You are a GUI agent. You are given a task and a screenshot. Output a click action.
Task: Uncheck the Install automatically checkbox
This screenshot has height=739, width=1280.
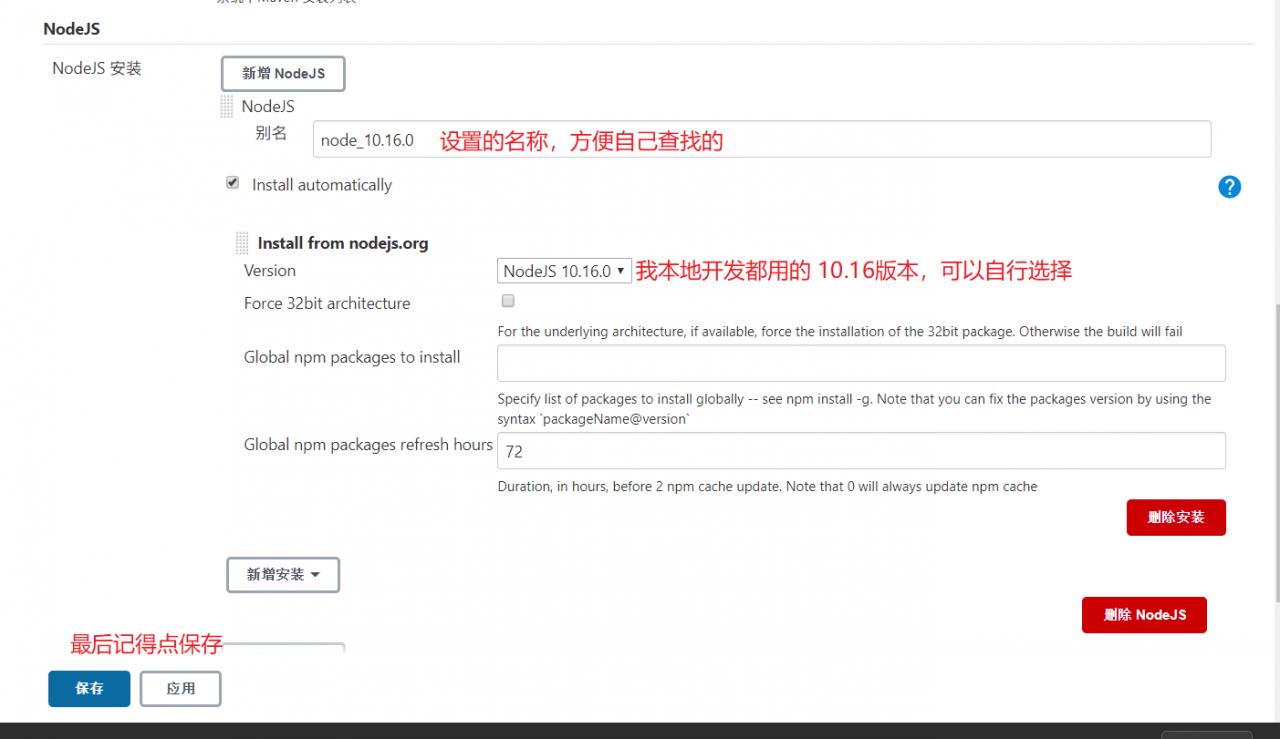(233, 183)
